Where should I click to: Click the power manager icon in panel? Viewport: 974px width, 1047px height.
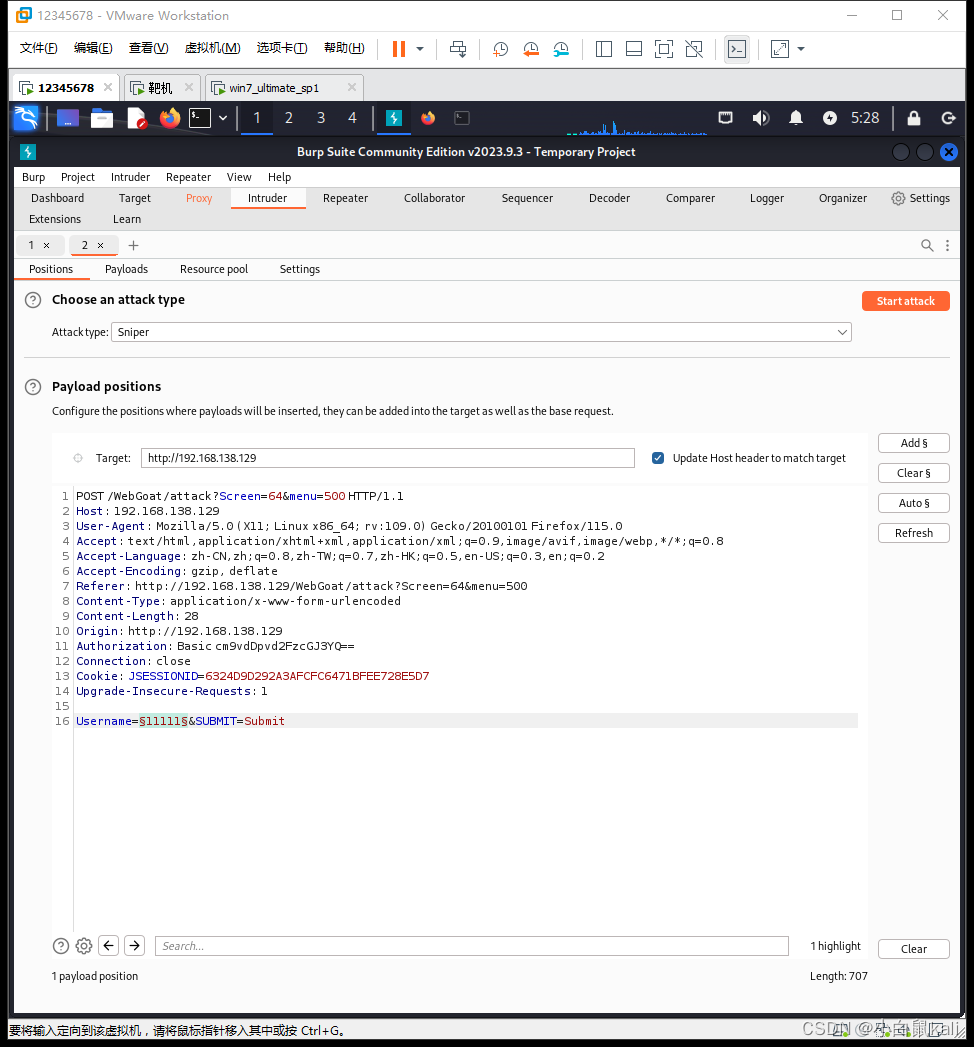(830, 118)
